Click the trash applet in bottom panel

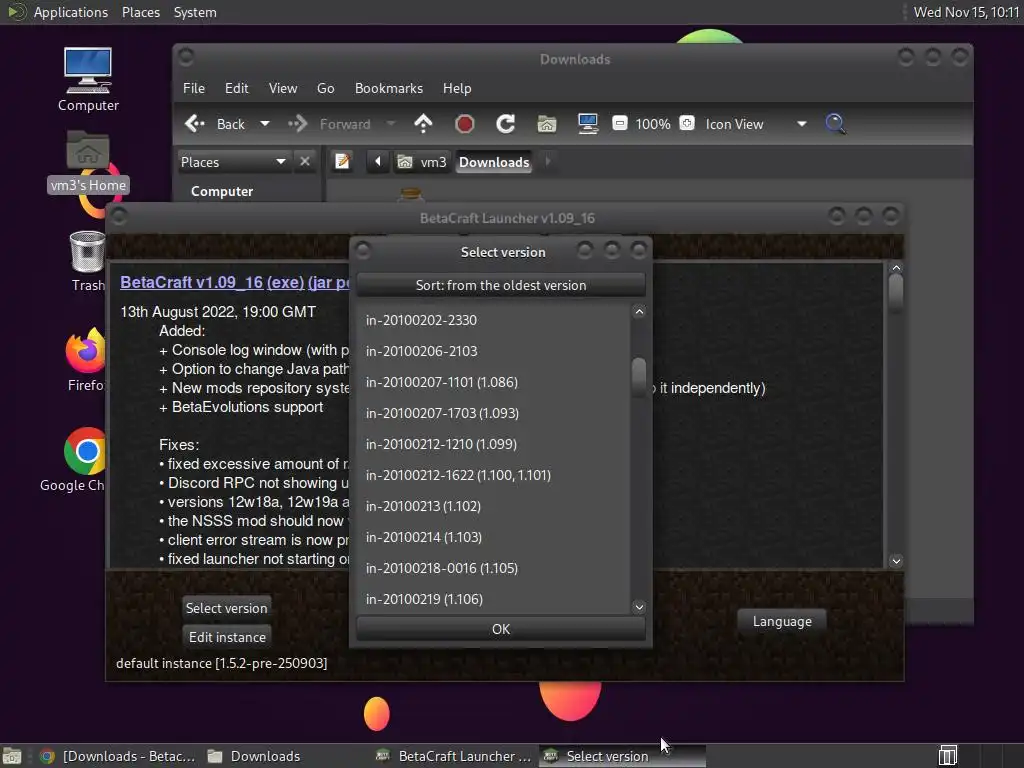(948, 756)
